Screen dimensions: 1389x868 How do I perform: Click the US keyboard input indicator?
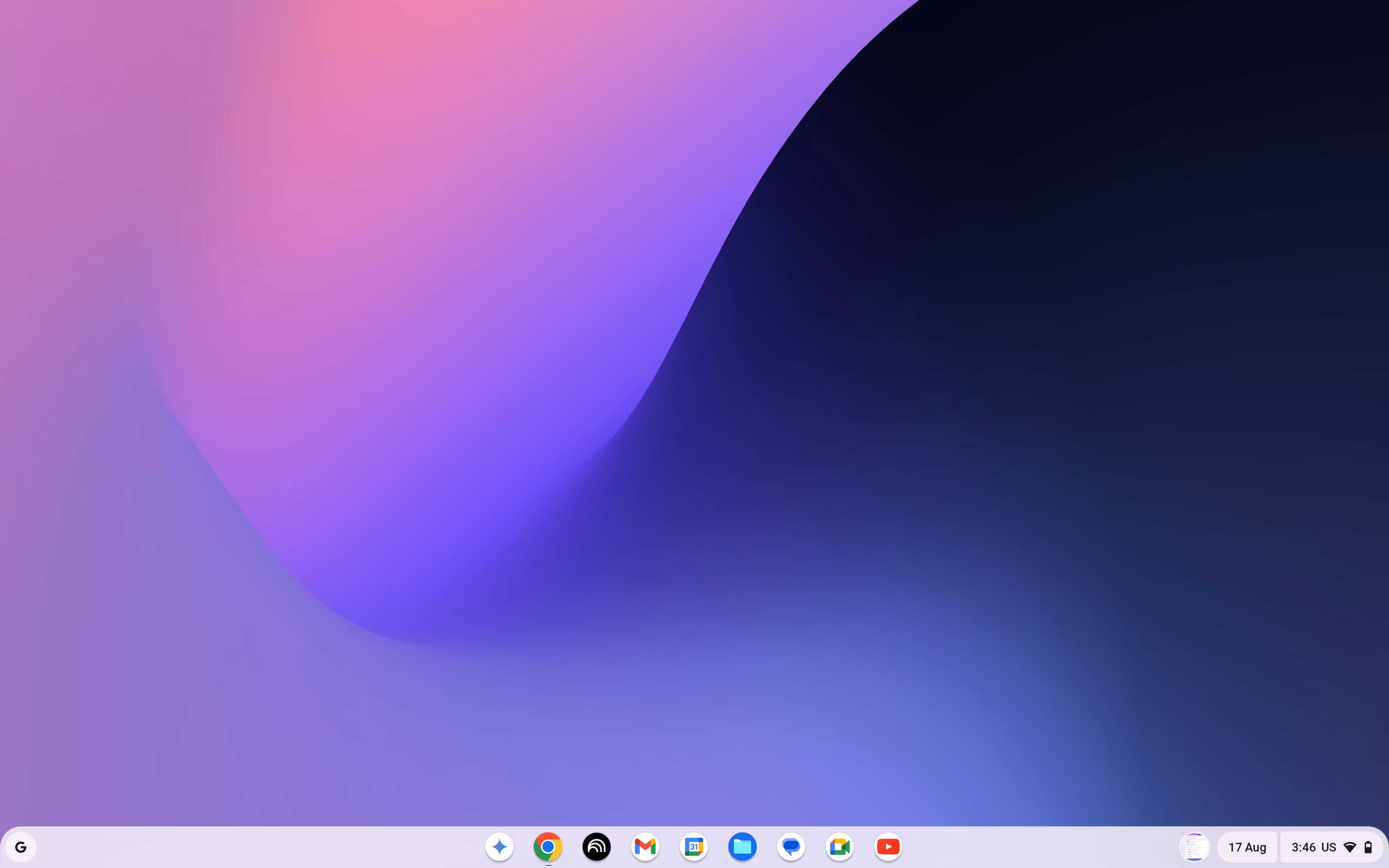pyautogui.click(x=1329, y=847)
